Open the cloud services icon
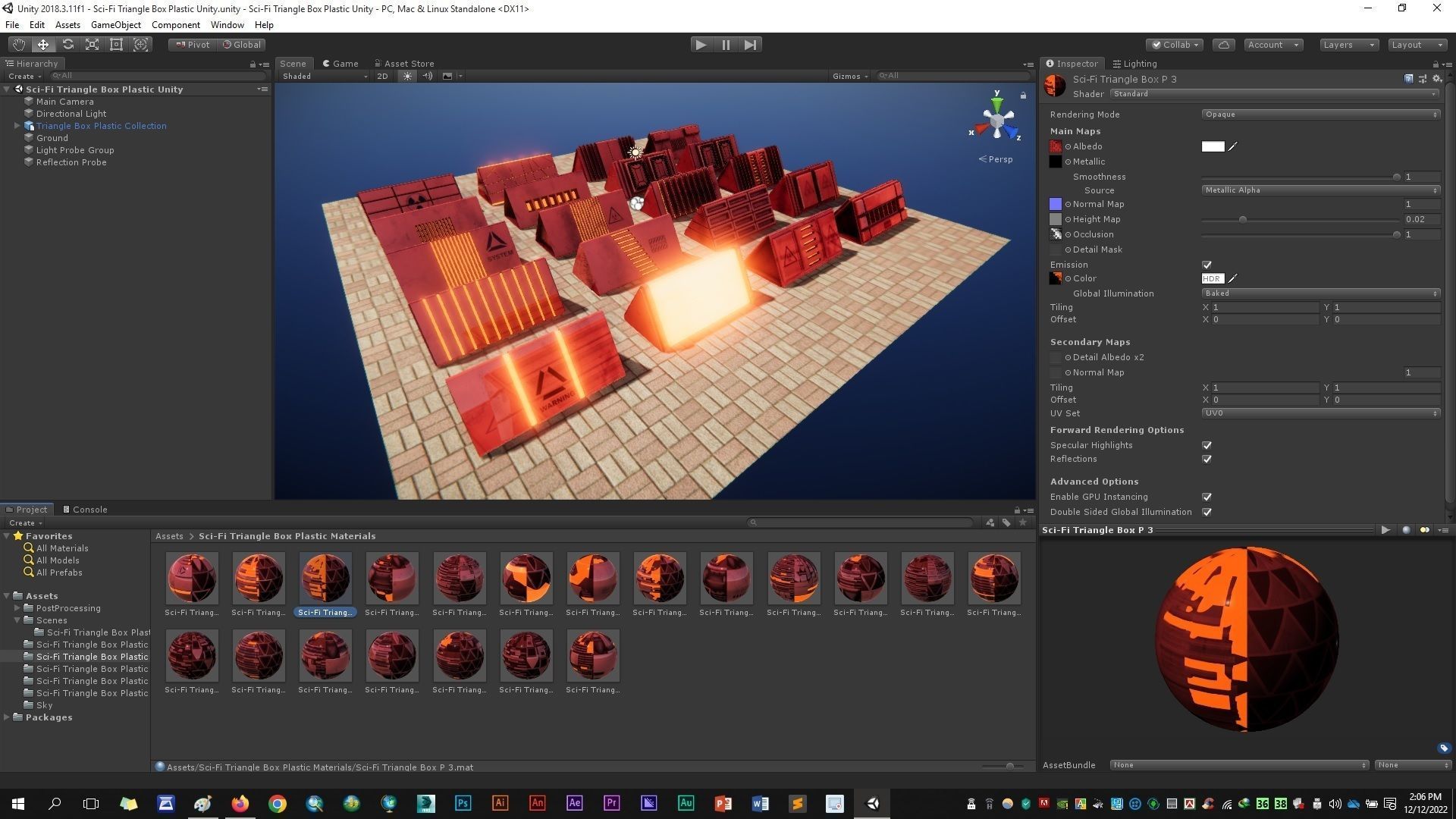1456x819 pixels. tap(1223, 45)
